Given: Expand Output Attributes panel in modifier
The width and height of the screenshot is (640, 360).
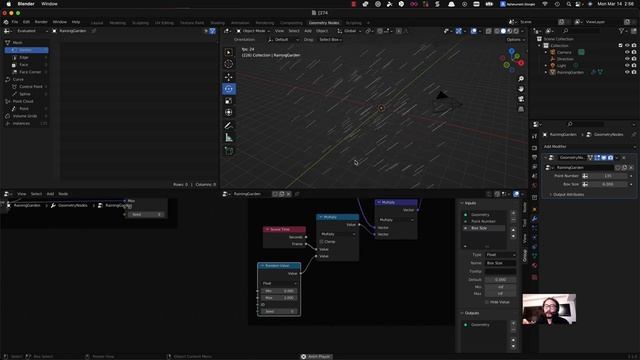Looking at the screenshot, I should pos(569,195).
